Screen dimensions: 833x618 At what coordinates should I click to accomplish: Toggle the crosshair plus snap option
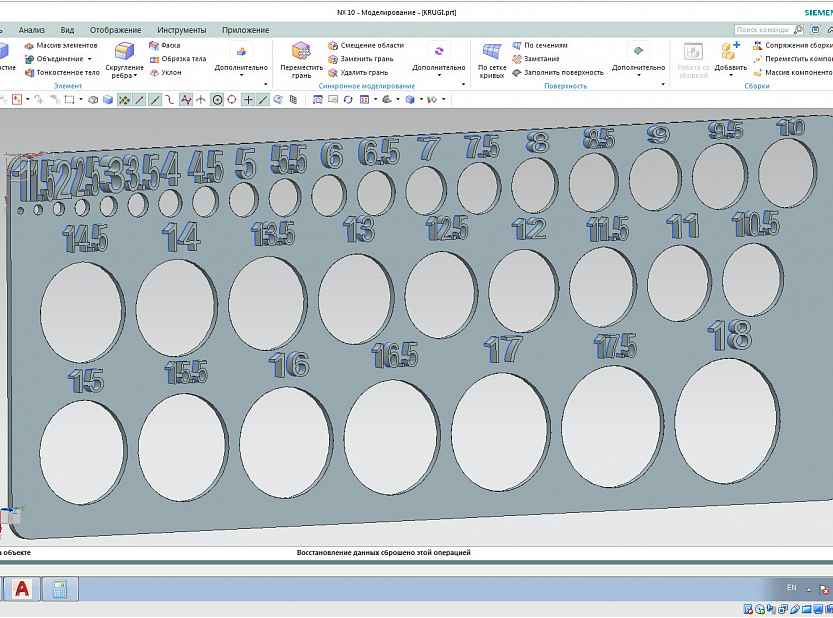[249, 100]
